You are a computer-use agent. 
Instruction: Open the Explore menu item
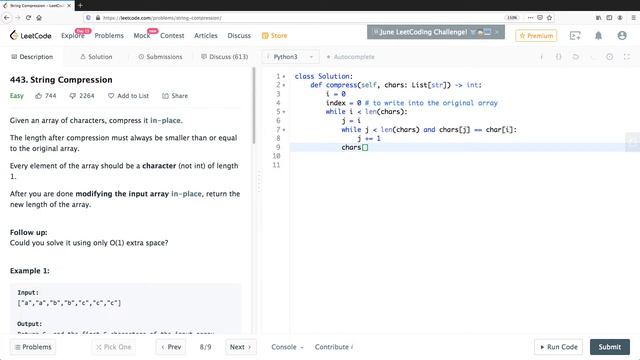point(73,36)
